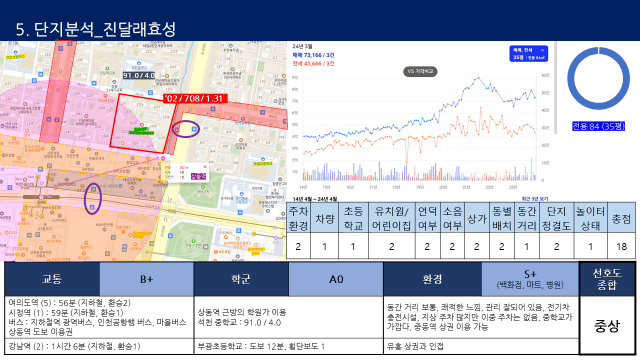Close the distance measurement popup on the map
The height and width of the screenshot is (360, 640).
[205, 167]
